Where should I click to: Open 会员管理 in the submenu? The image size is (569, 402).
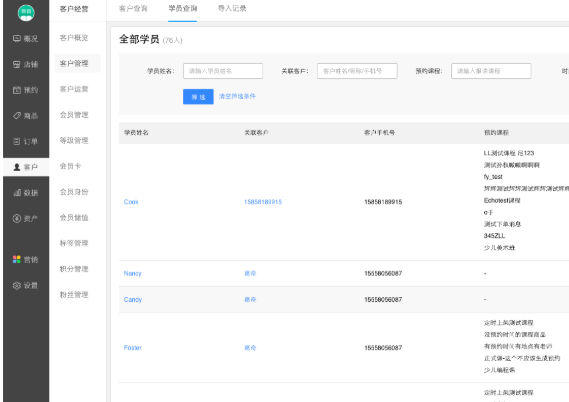click(x=74, y=115)
